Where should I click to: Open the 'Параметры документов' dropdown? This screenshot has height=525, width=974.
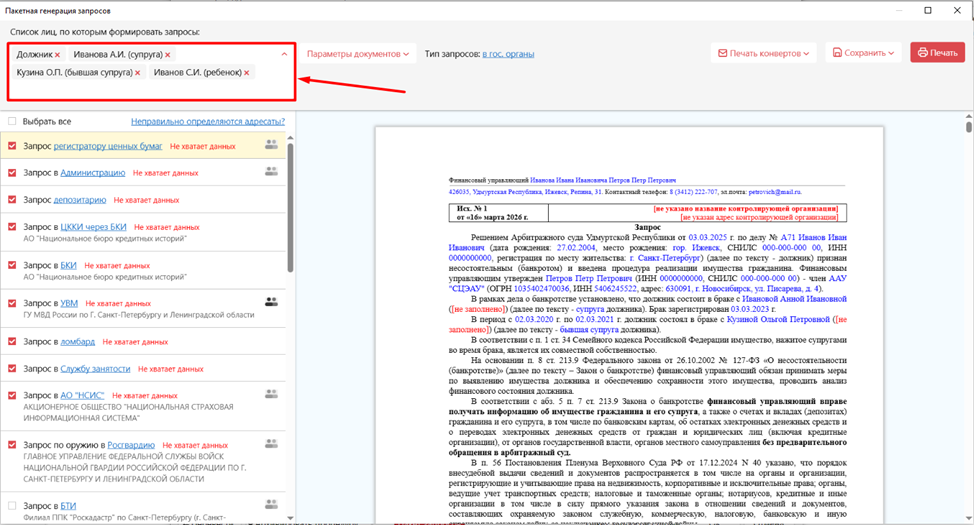coord(358,53)
